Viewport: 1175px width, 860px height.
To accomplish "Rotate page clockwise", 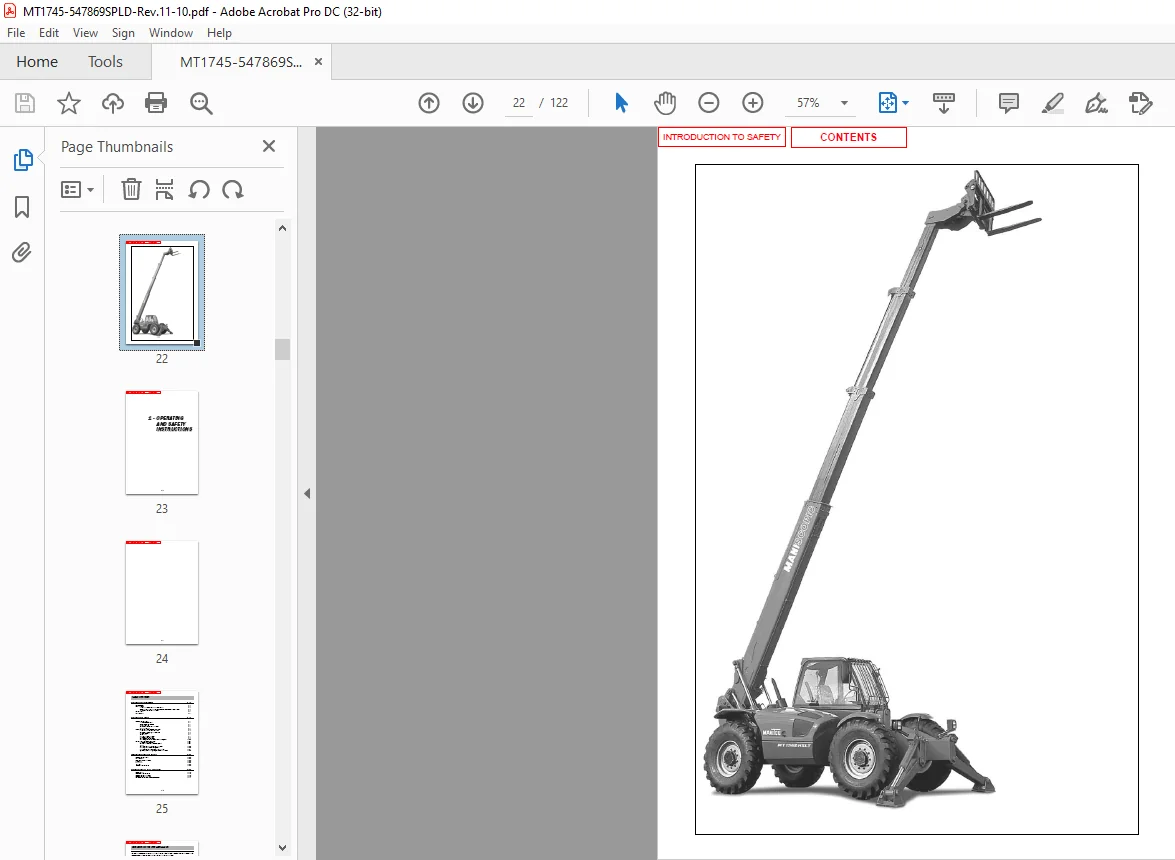I will [233, 190].
